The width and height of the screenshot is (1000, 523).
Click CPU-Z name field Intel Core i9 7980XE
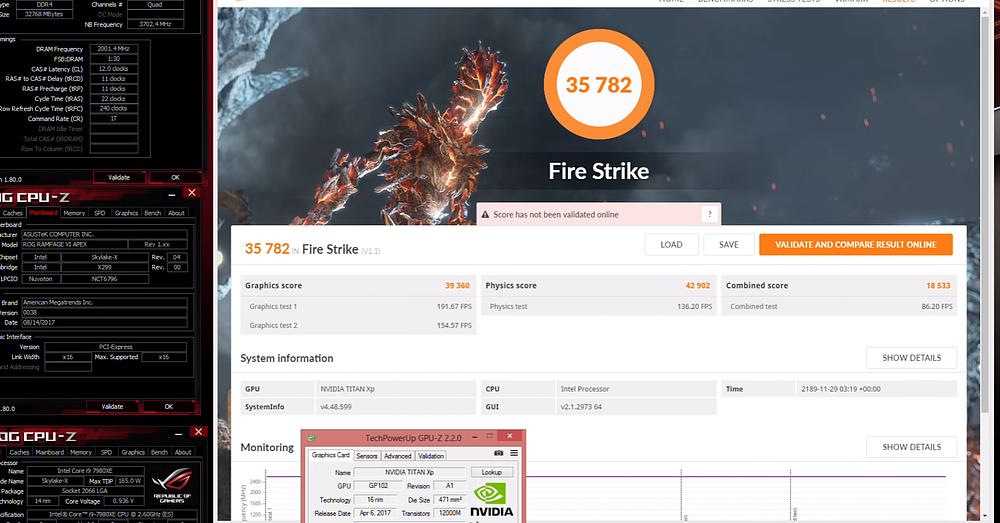(x=85, y=471)
